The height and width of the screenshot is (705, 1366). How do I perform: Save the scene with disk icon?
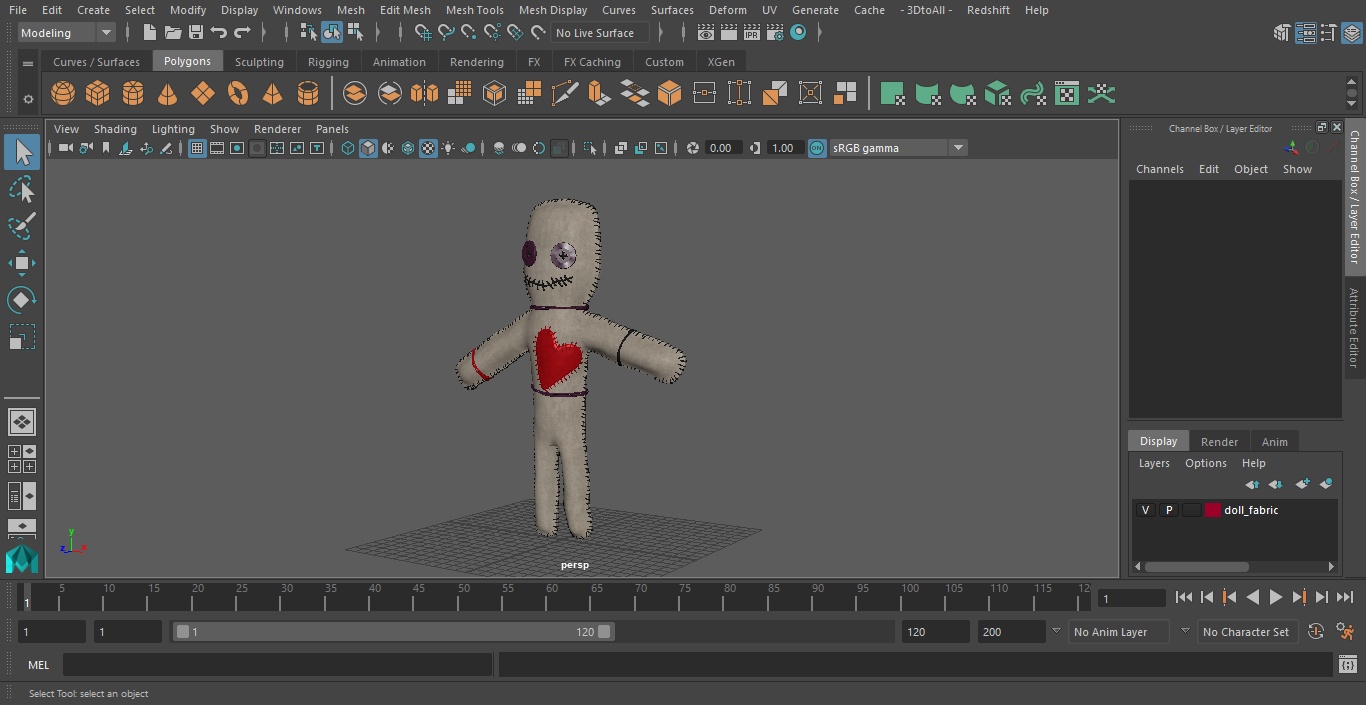(x=196, y=33)
